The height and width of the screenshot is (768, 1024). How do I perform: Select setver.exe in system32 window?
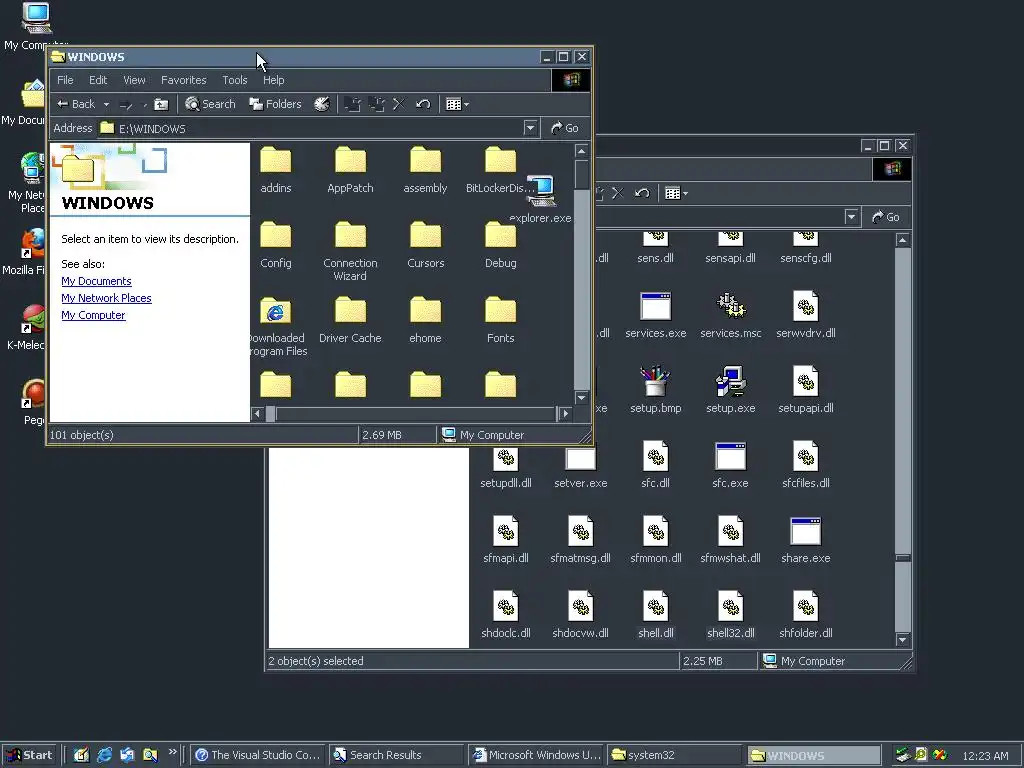[581, 466]
